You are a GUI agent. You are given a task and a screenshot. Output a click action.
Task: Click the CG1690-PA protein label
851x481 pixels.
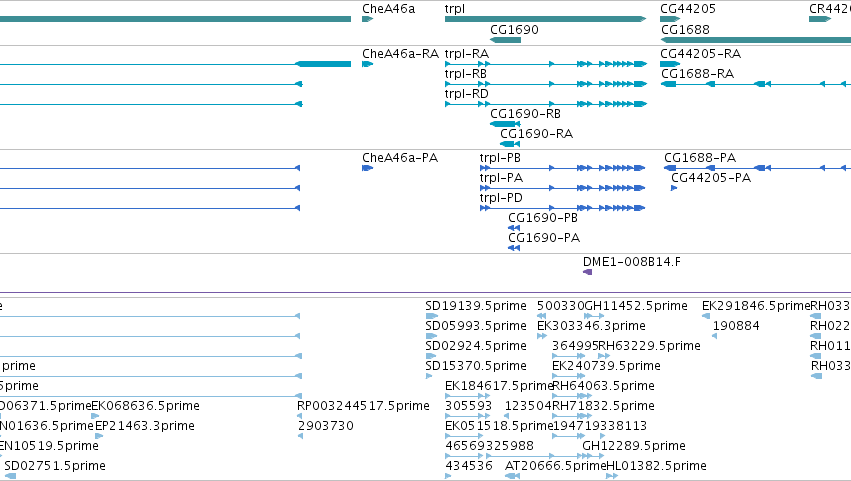(x=544, y=238)
